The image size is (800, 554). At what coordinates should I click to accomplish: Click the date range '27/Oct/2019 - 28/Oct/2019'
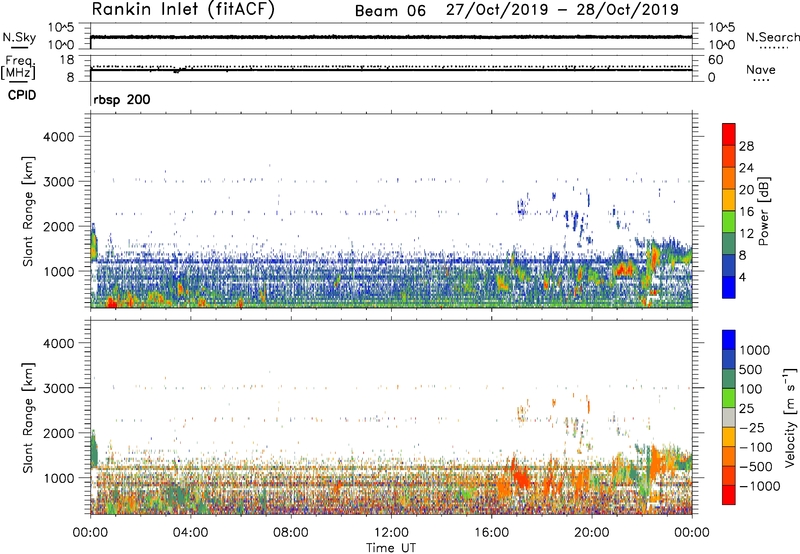click(x=562, y=10)
